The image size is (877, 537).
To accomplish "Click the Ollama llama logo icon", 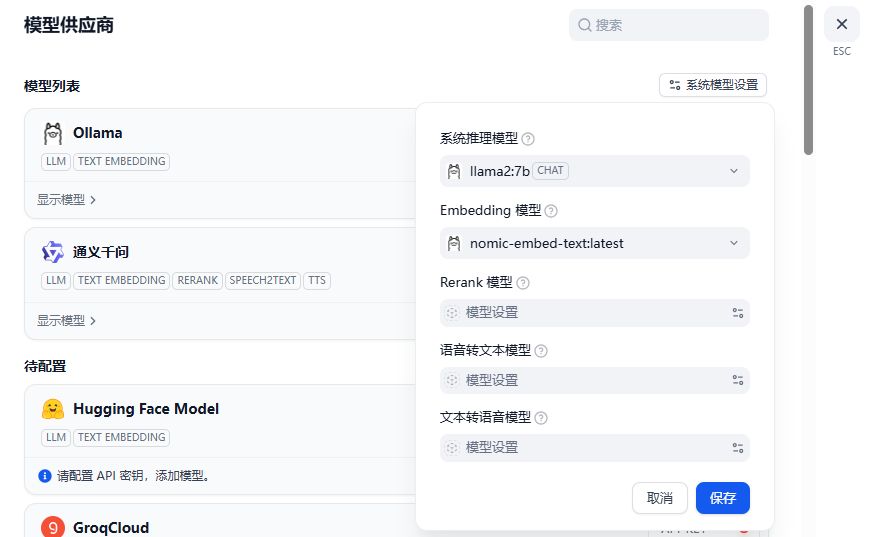I will tap(53, 134).
